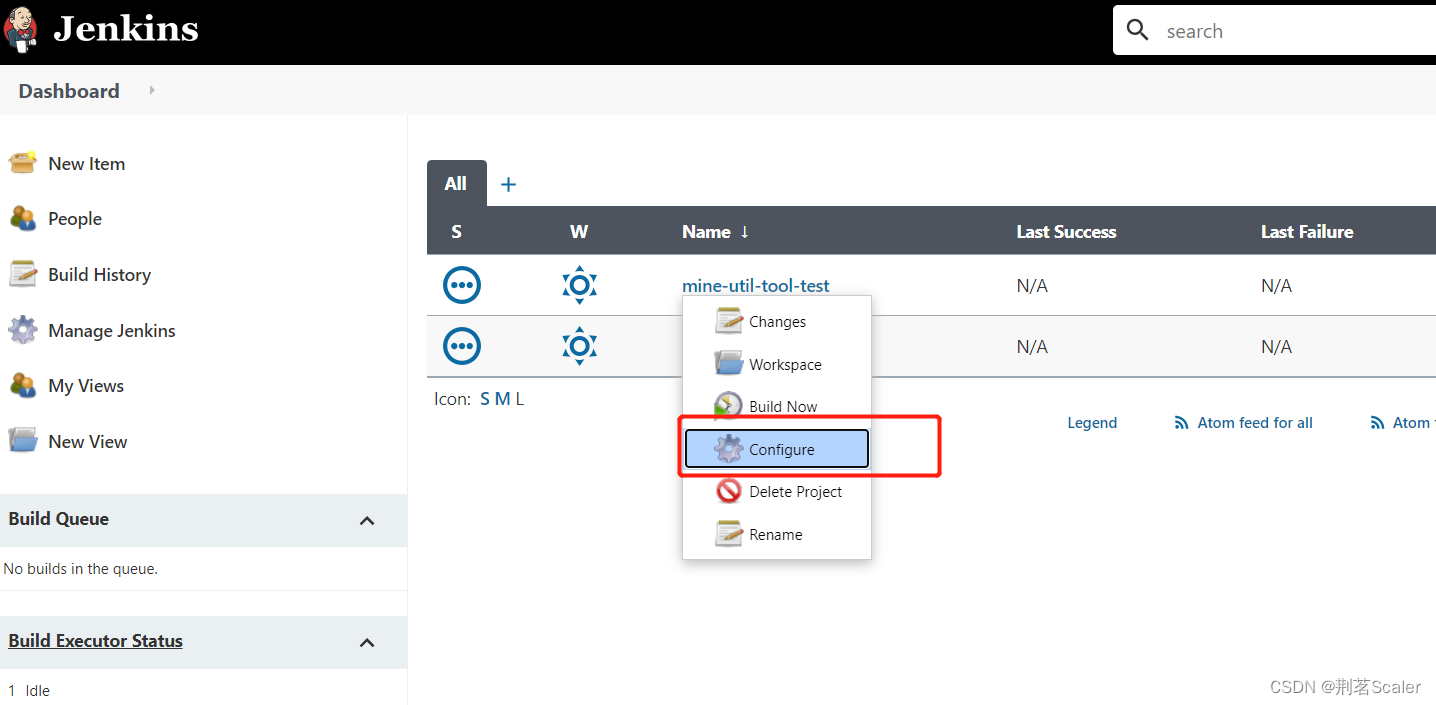Add a new view with plus tab
The width and height of the screenshot is (1436, 705).
coord(508,184)
